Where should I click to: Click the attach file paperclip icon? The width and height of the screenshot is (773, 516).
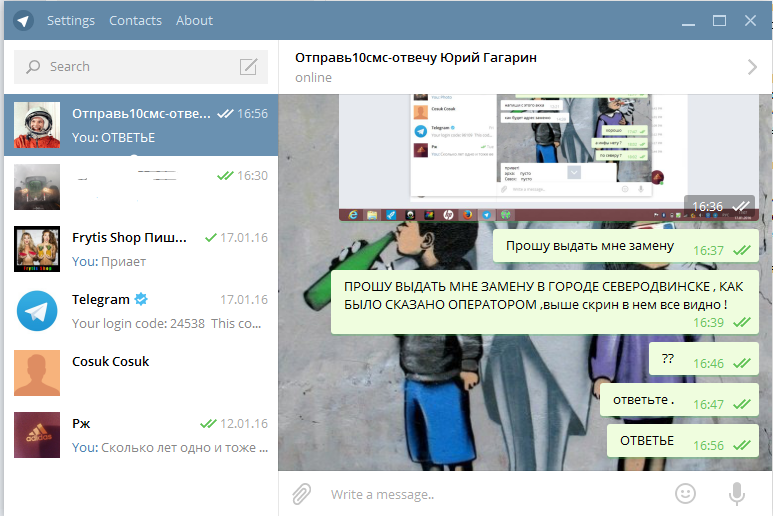point(302,494)
